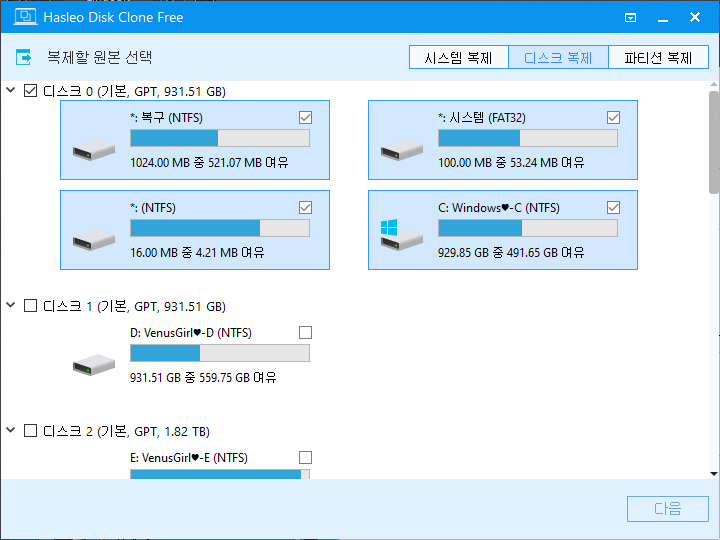This screenshot has width=720, height=540.
Task: Check the E: VenusGirl♥-E partition checkbox
Action: tap(305, 457)
